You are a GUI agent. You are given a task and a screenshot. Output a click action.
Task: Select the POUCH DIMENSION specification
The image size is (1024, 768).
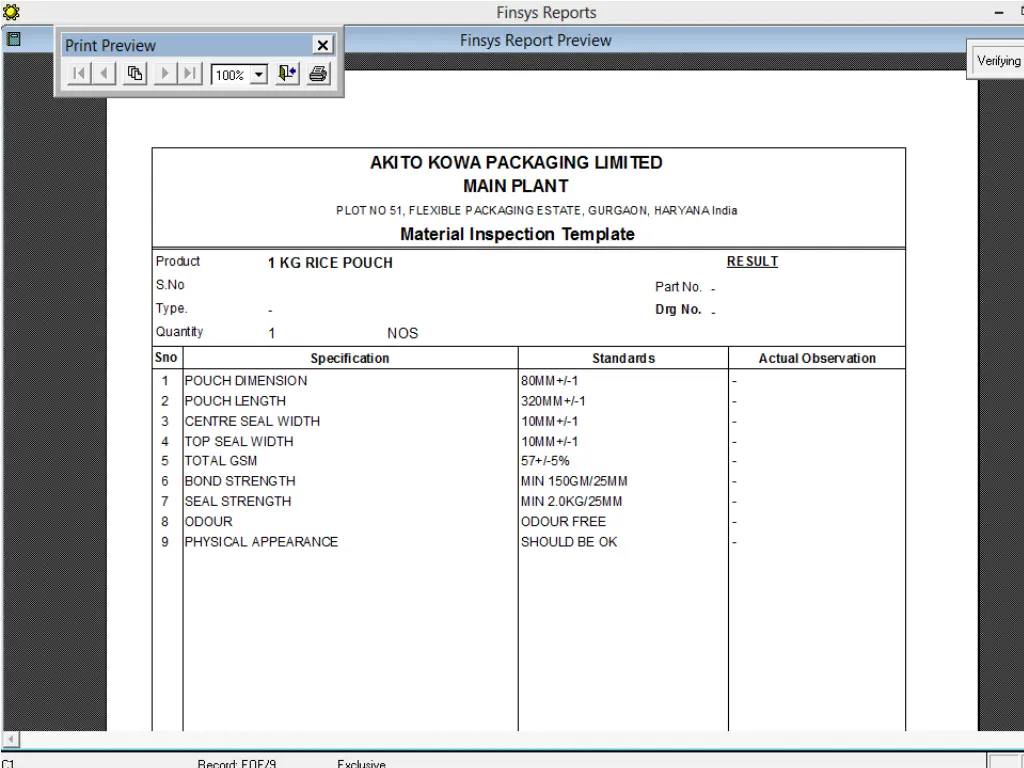click(x=246, y=381)
